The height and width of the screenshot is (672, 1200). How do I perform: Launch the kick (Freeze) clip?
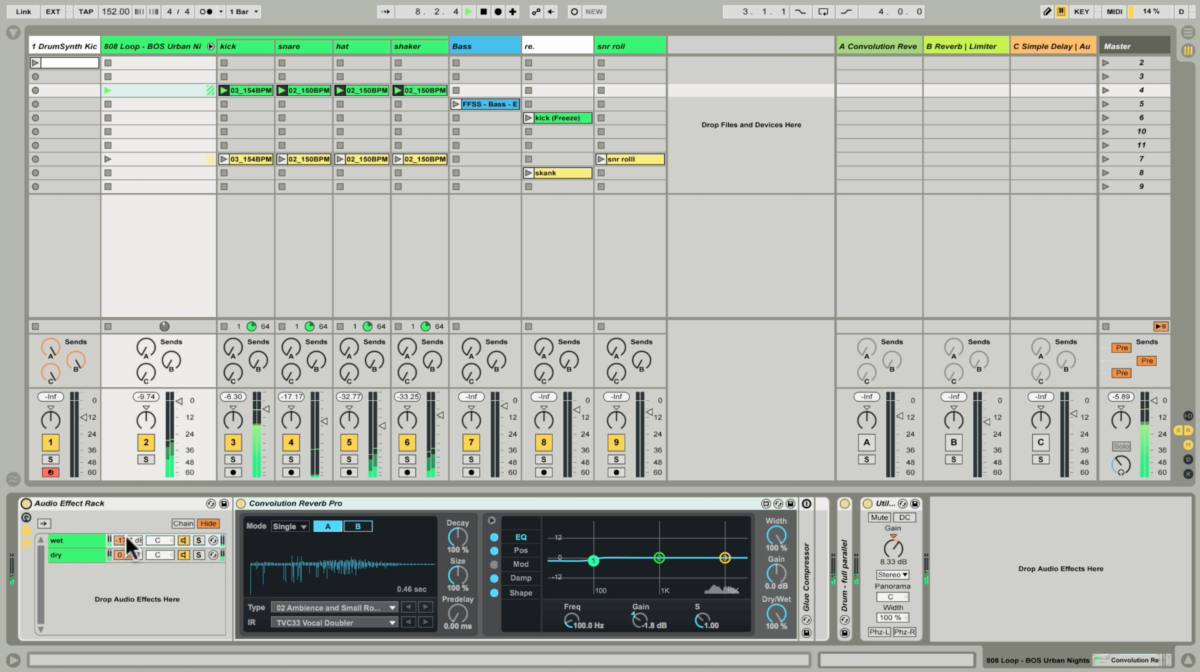pyautogui.click(x=528, y=118)
